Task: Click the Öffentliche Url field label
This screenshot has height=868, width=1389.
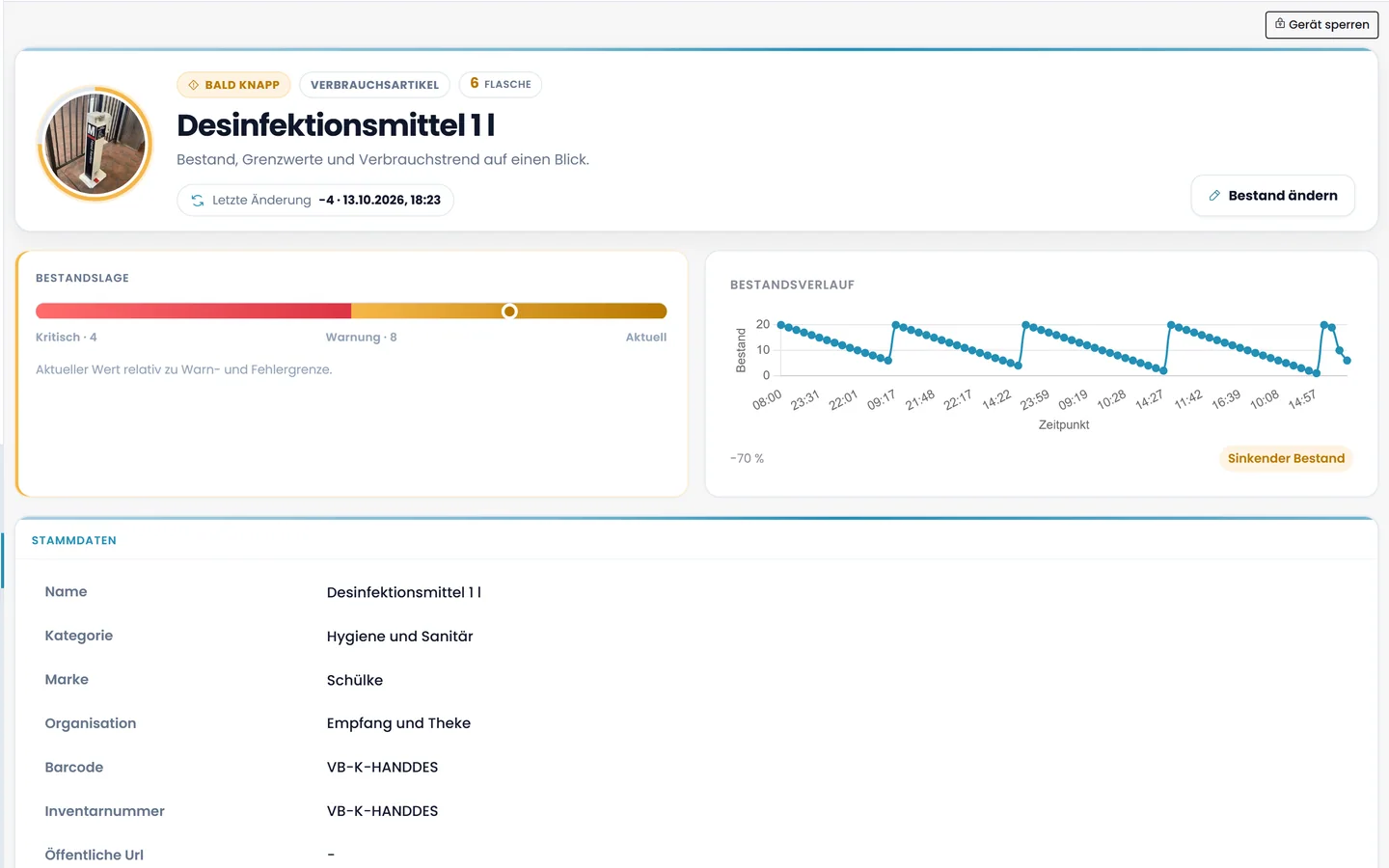Action: [x=95, y=854]
